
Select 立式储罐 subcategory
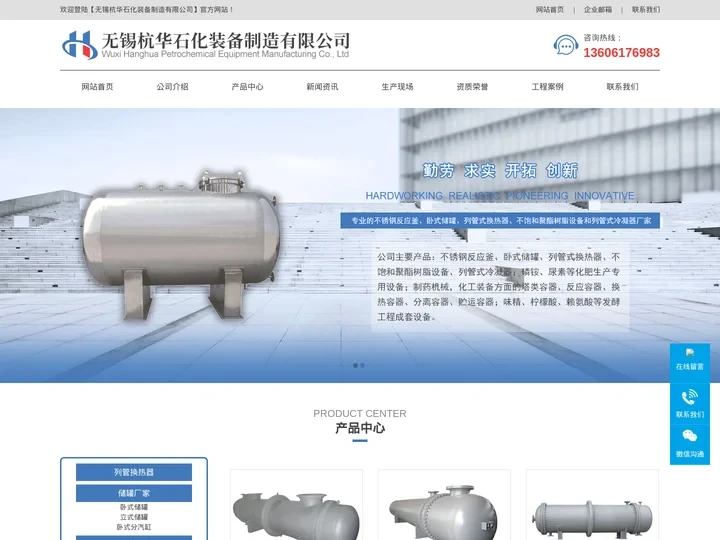click(134, 517)
